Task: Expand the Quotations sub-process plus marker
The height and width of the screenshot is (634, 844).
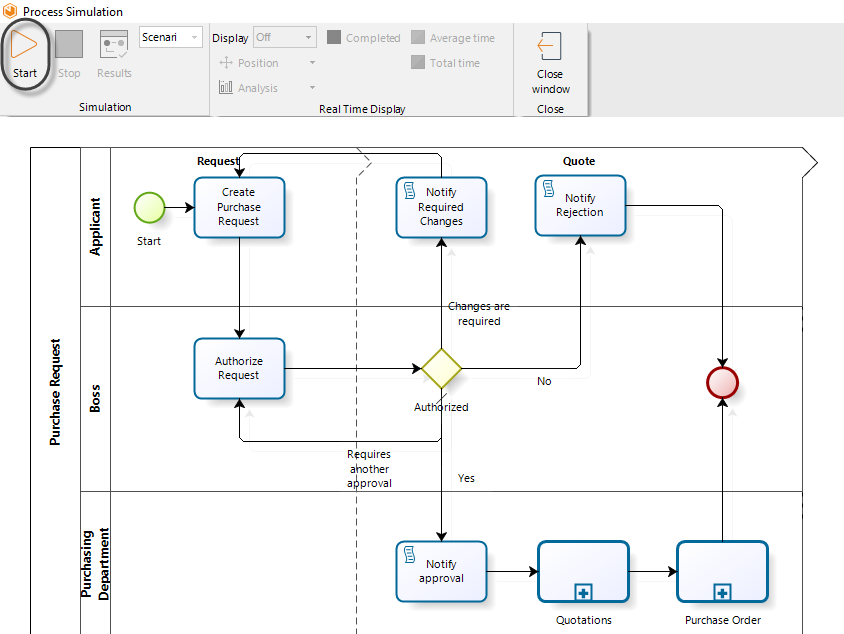Action: [583, 593]
